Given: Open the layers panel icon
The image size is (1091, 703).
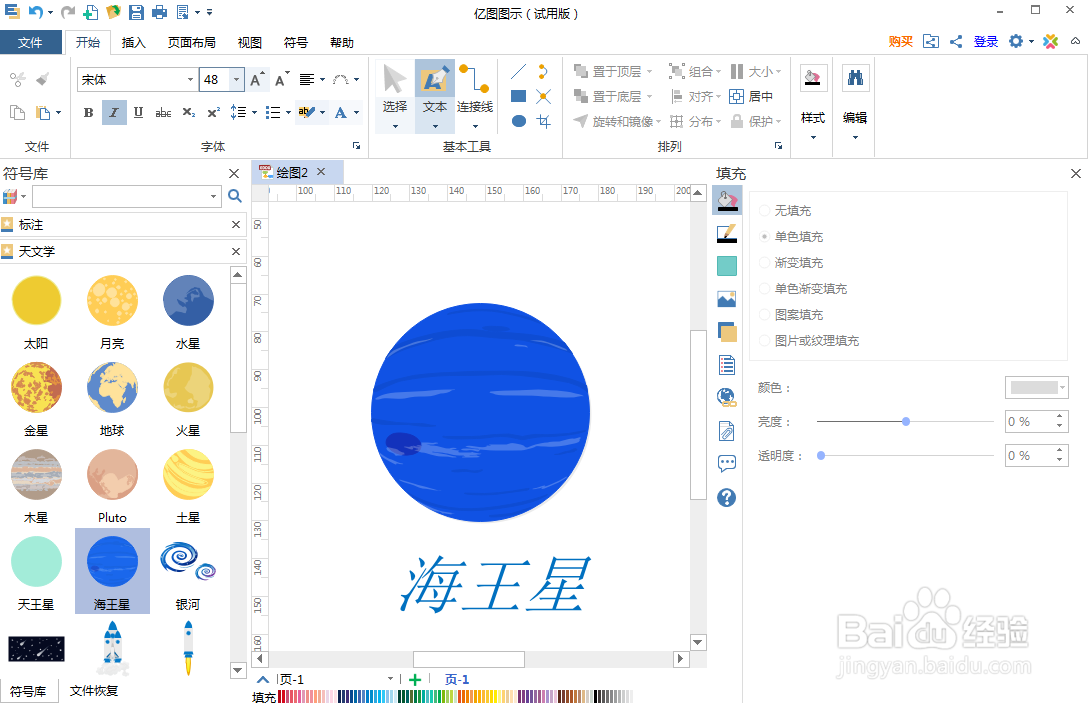Looking at the screenshot, I should tap(726, 332).
